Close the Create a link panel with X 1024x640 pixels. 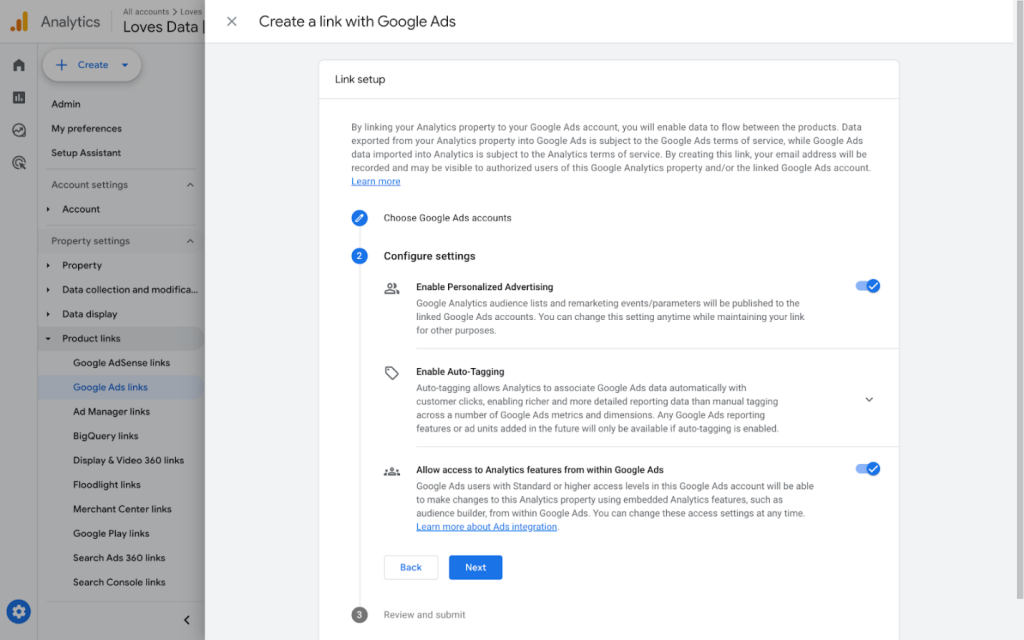coord(232,22)
